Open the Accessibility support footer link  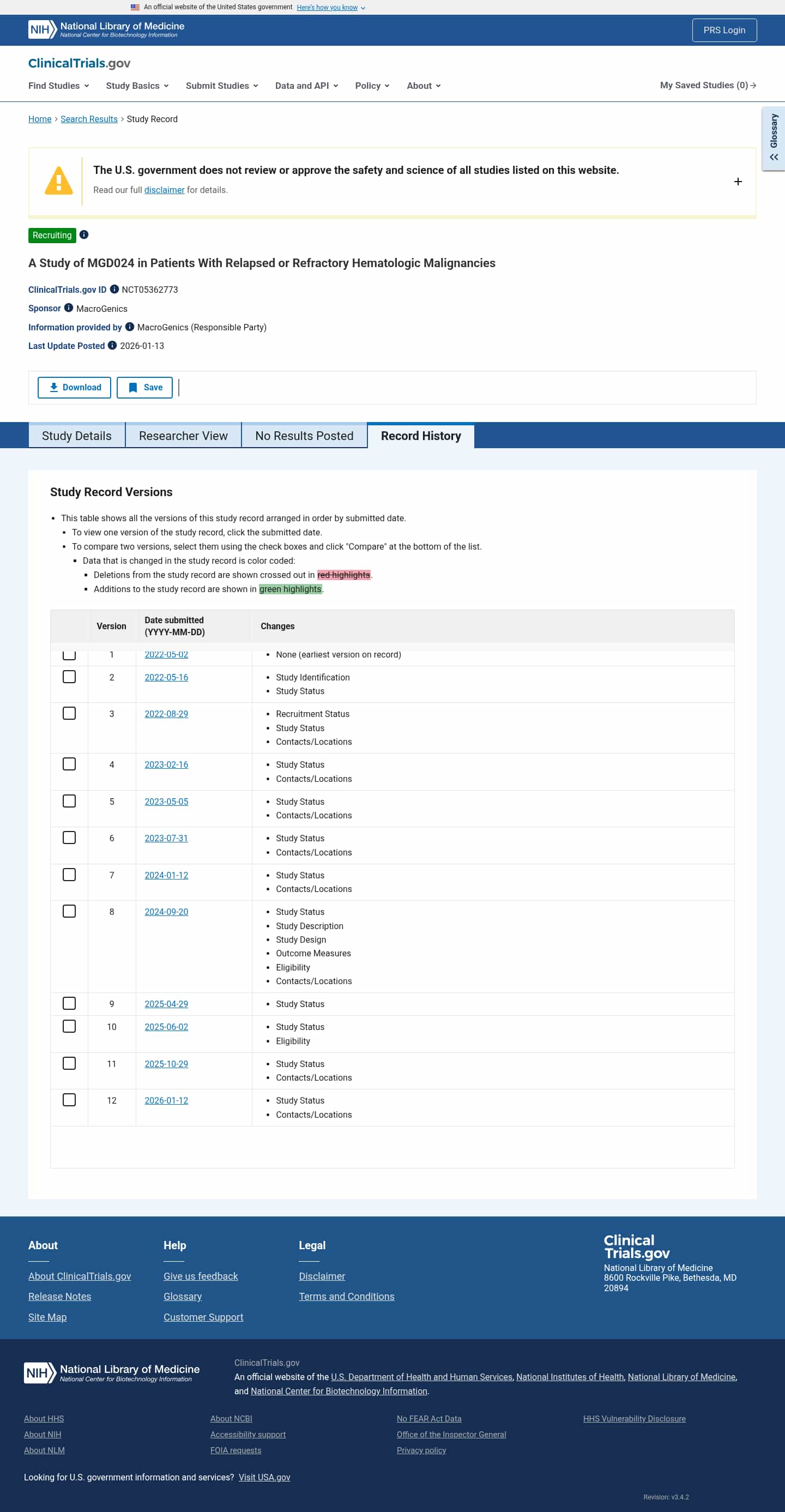(x=248, y=1435)
